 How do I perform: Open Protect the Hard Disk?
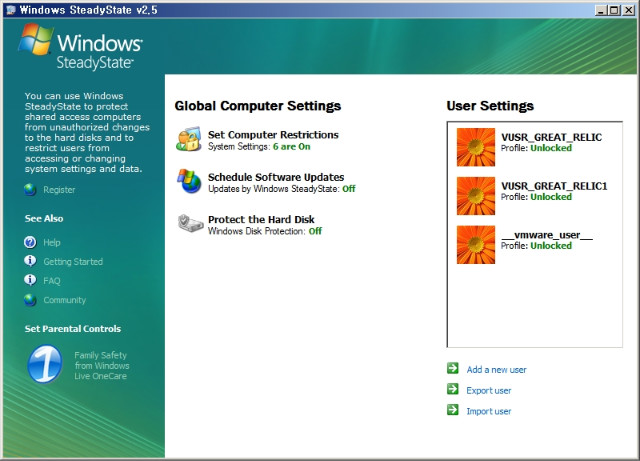[261, 219]
